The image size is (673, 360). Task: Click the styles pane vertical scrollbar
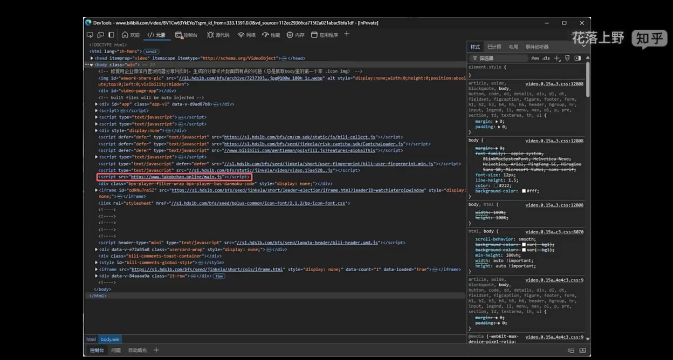(x=587, y=79)
